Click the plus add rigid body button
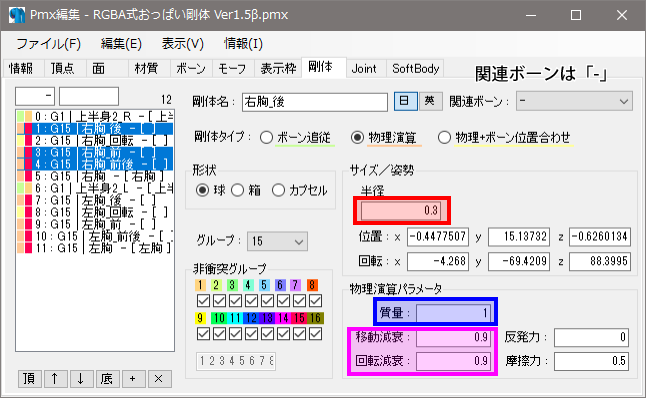646x398 pixels. pos(133,378)
